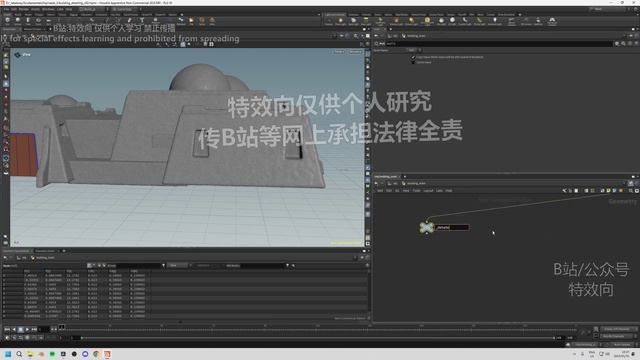This screenshot has height=360, width=640.
Task: Toggle second checkbox in parameter pane
Action: coord(413,62)
